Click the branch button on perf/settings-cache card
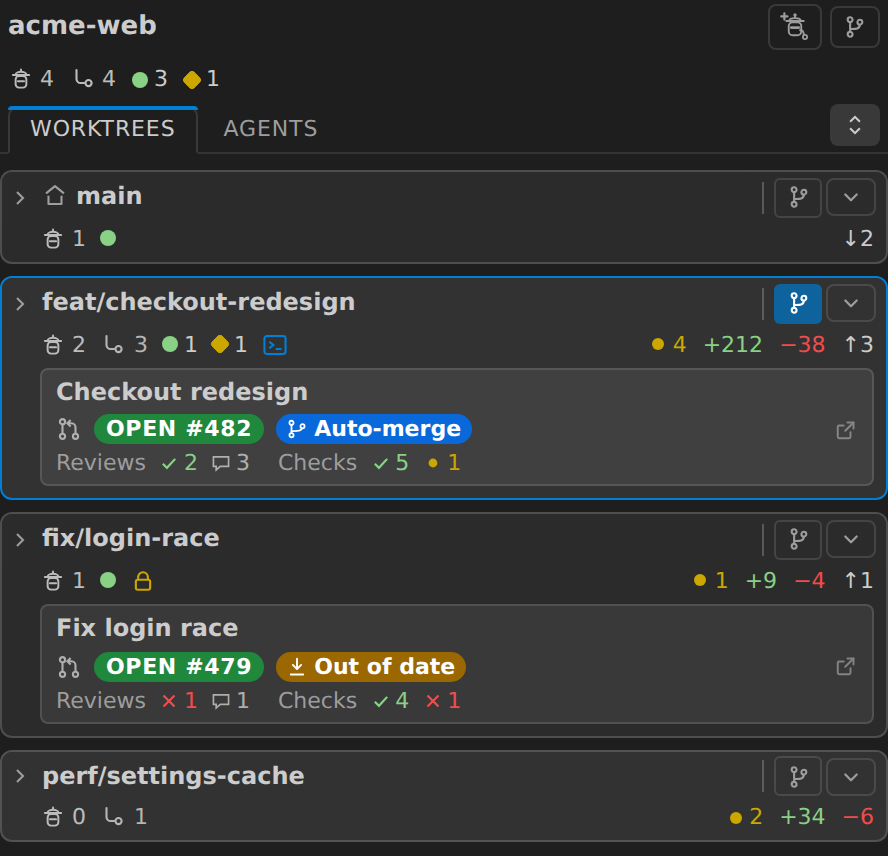Image resolution: width=888 pixels, height=856 pixels. click(798, 776)
